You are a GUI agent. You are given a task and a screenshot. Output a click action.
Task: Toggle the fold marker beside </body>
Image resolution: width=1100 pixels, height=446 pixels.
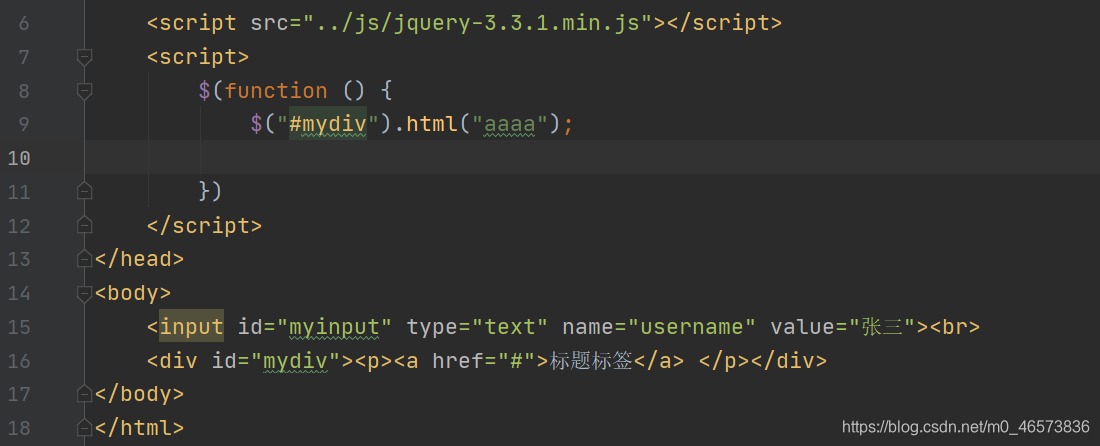click(84, 393)
